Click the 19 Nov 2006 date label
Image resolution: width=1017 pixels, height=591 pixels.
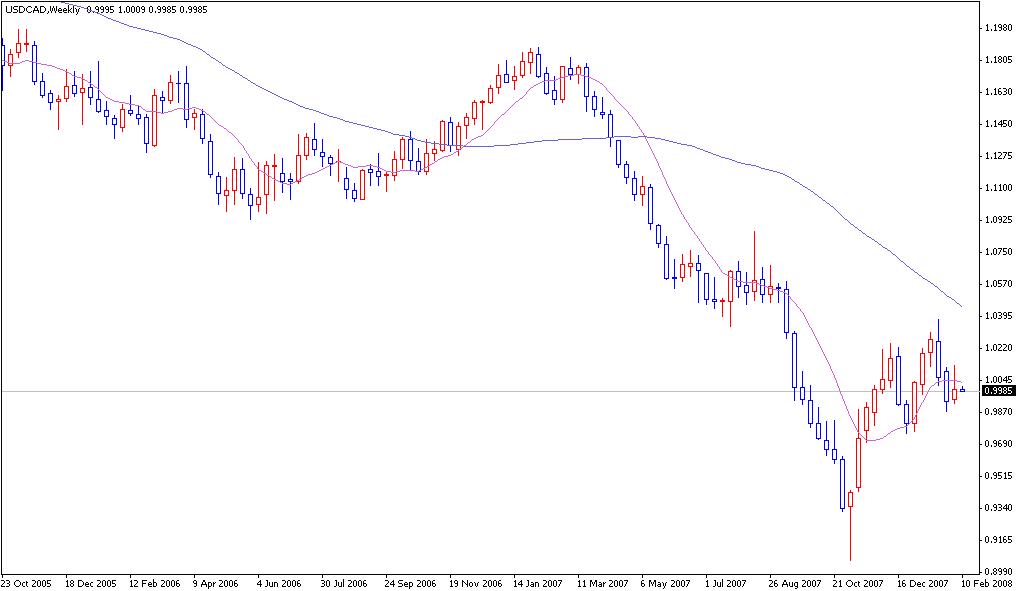(x=474, y=583)
